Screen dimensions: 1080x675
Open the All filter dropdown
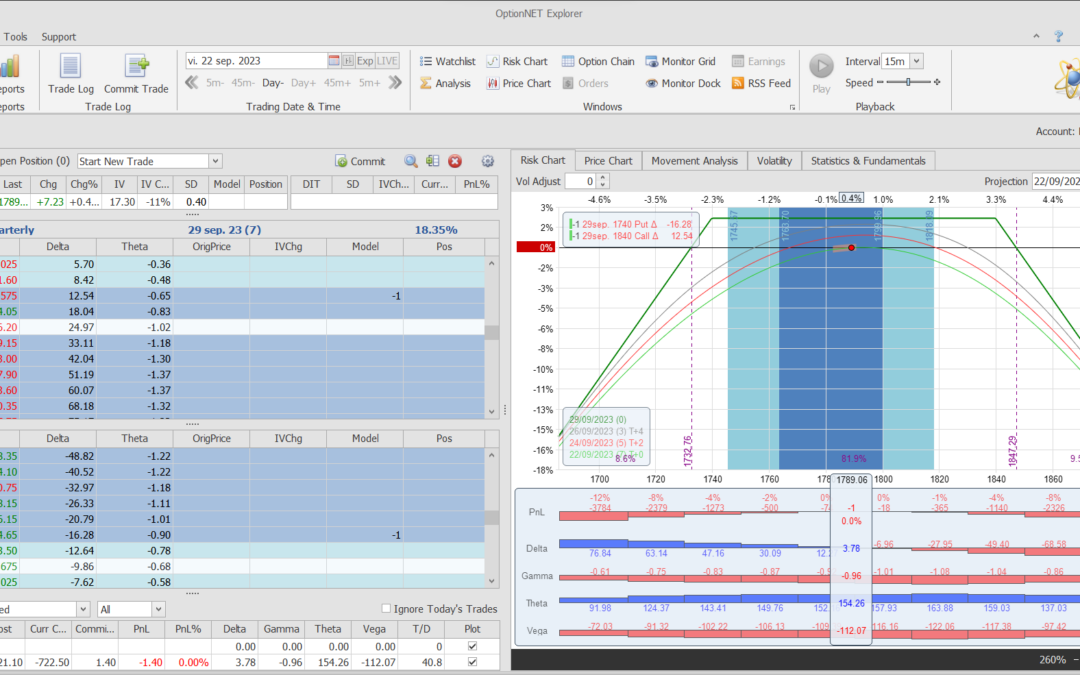[x=158, y=609]
